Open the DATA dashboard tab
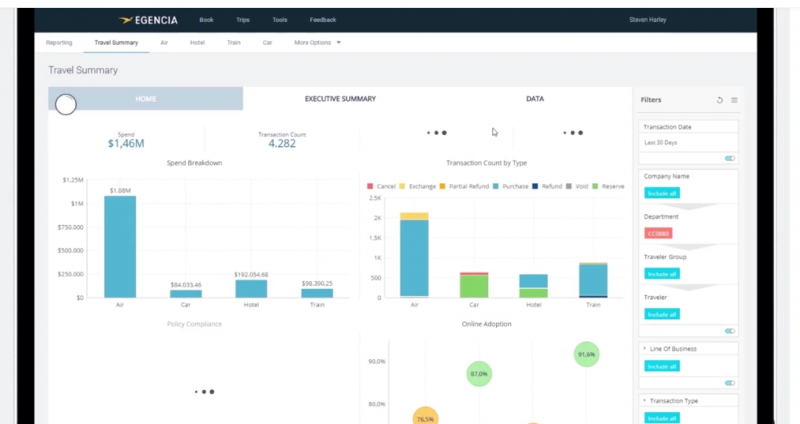Image resolution: width=800 pixels, height=424 pixels. [x=535, y=98]
